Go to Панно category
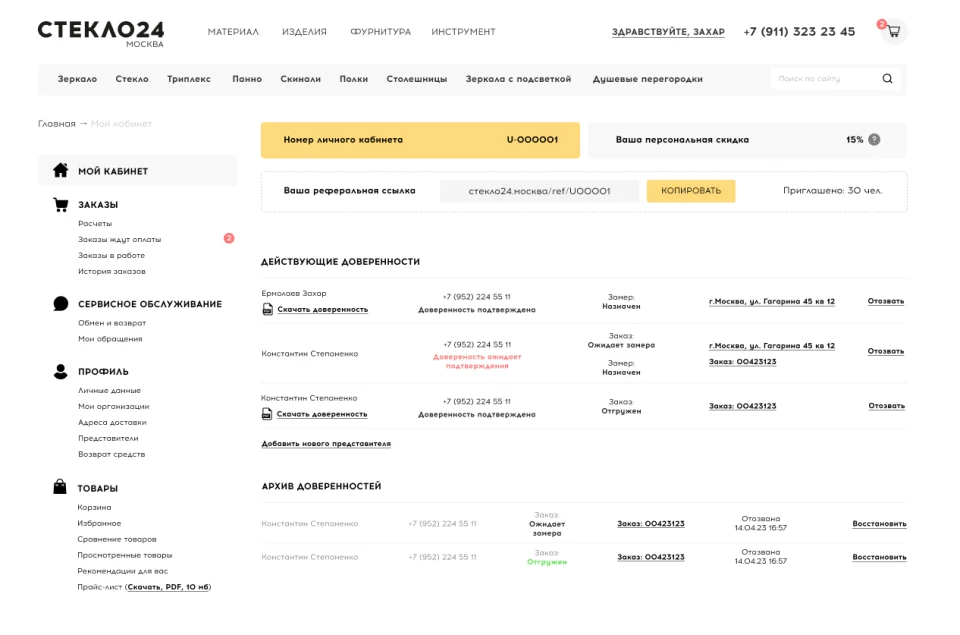The height and width of the screenshot is (635, 960). (247, 79)
